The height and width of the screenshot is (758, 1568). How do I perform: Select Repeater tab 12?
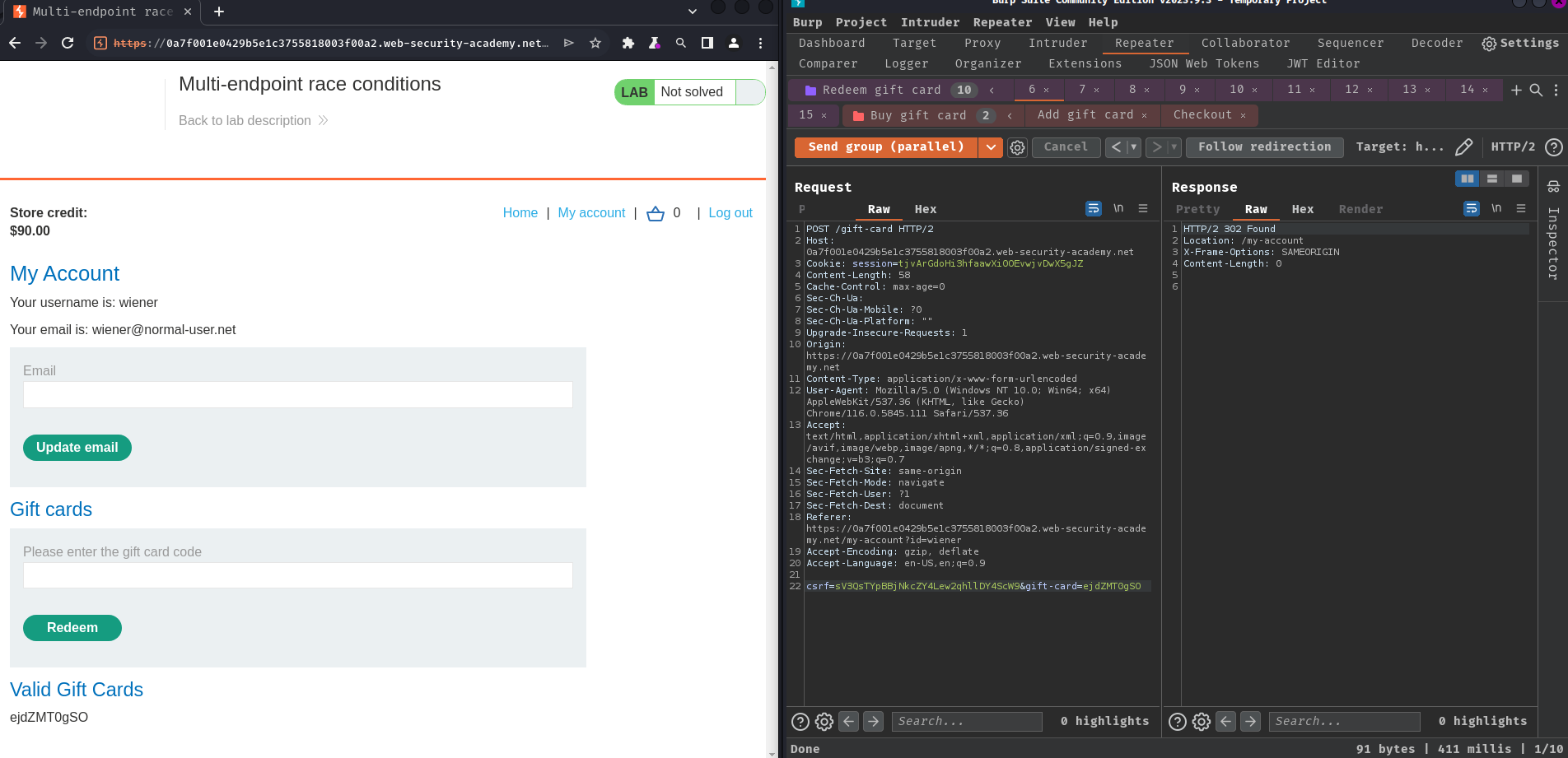coord(1351,90)
